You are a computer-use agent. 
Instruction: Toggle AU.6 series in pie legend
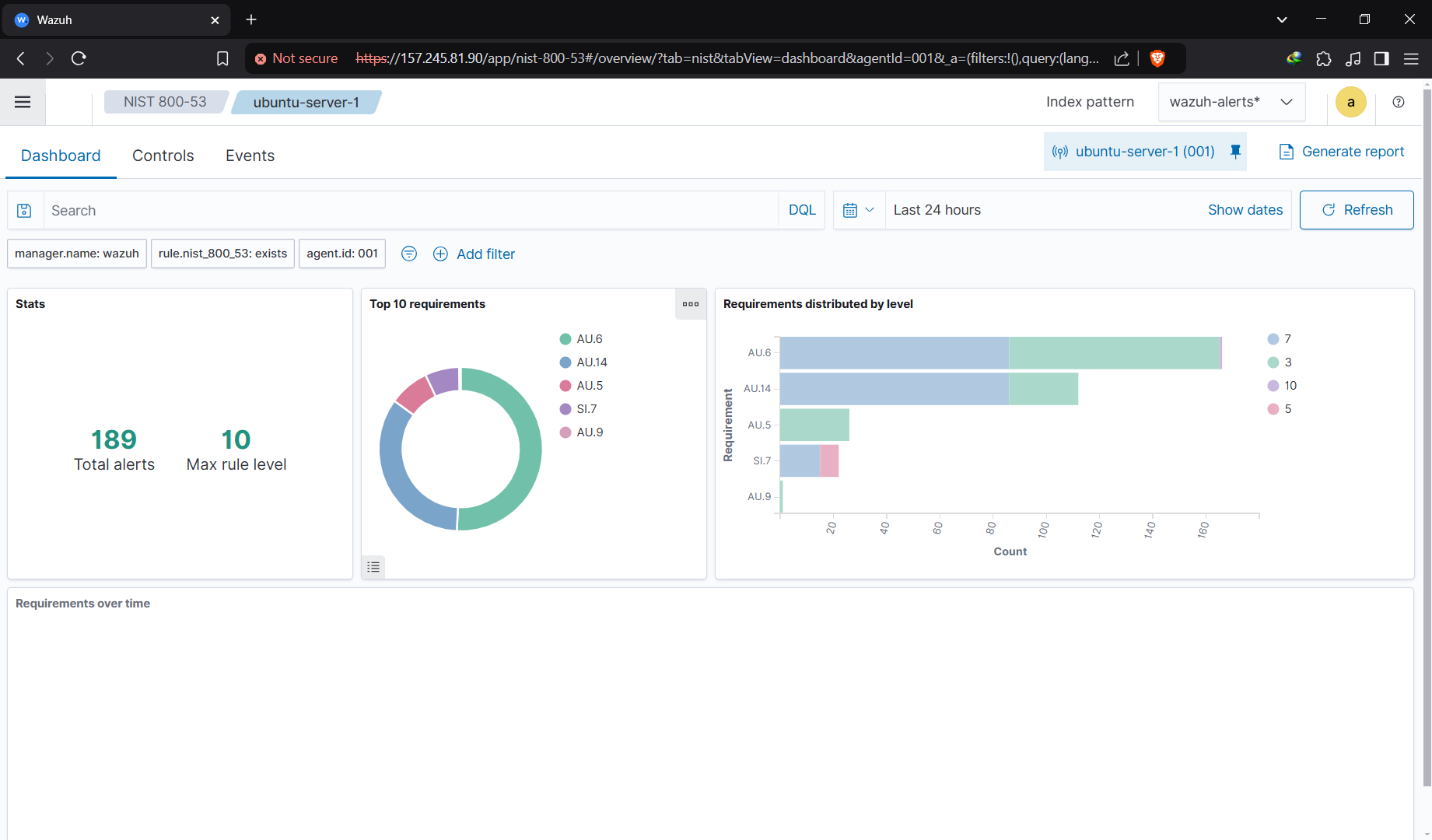click(x=581, y=339)
